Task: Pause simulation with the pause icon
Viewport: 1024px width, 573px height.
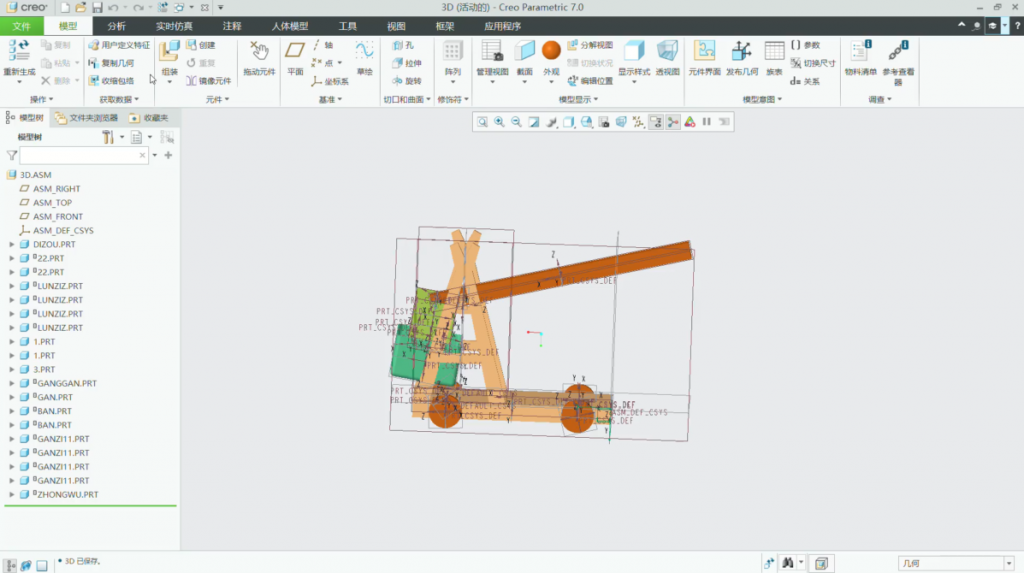Action: pyautogui.click(x=707, y=122)
